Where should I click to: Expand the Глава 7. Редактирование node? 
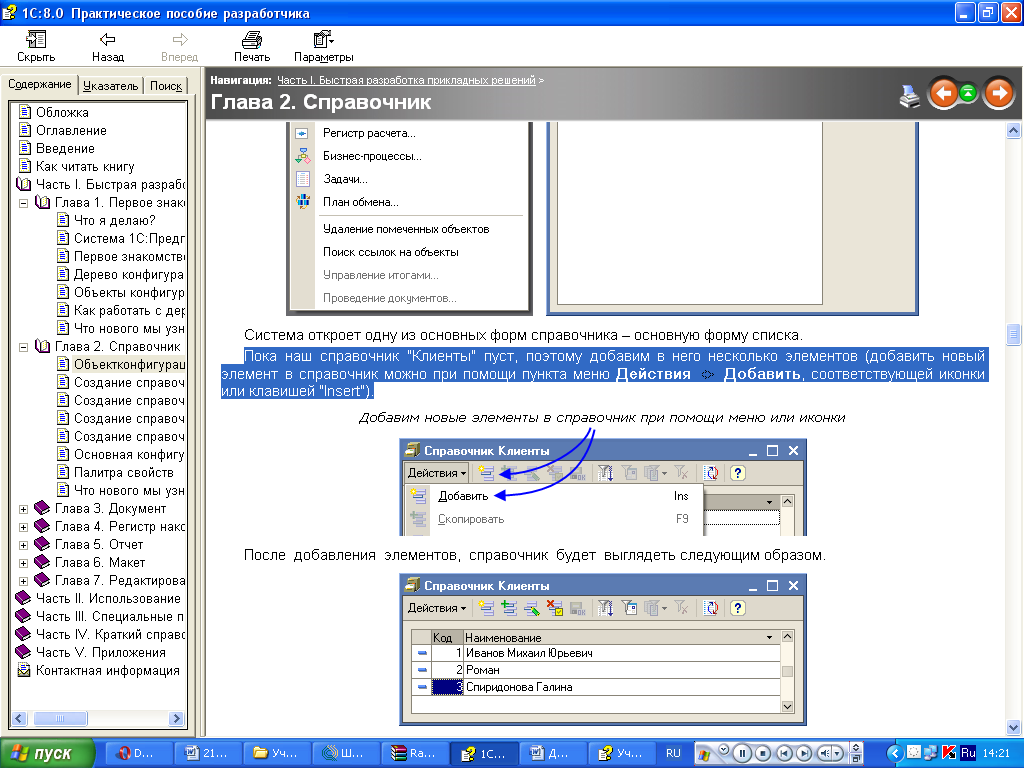[24, 581]
